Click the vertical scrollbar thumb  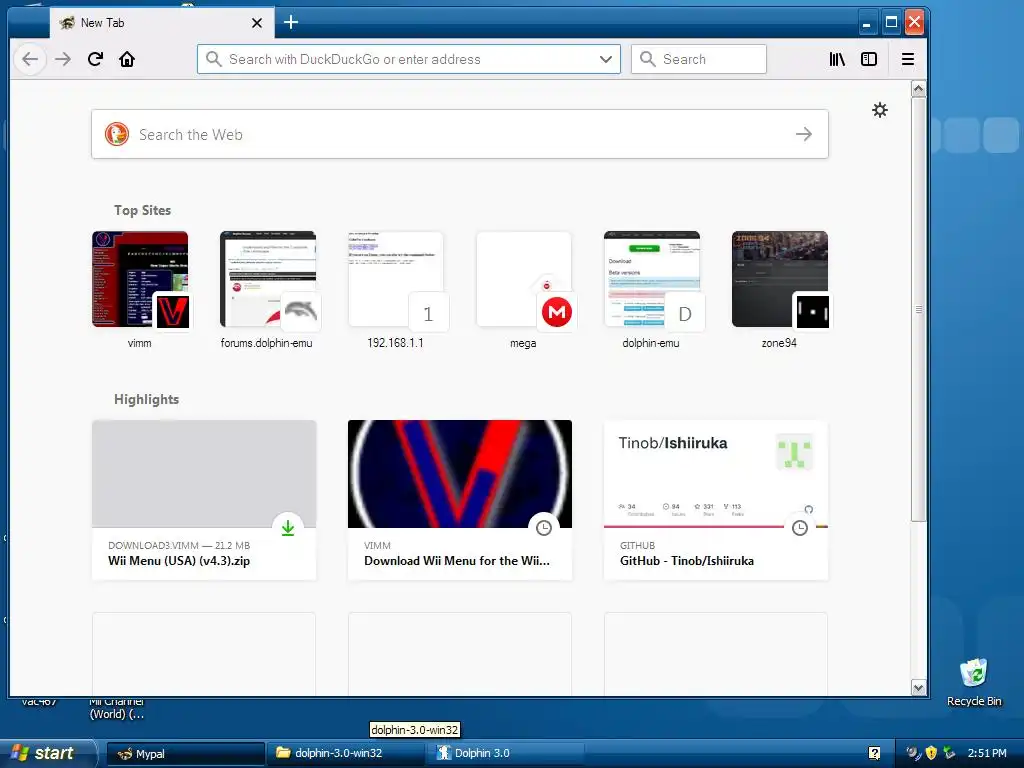pyautogui.click(x=918, y=310)
